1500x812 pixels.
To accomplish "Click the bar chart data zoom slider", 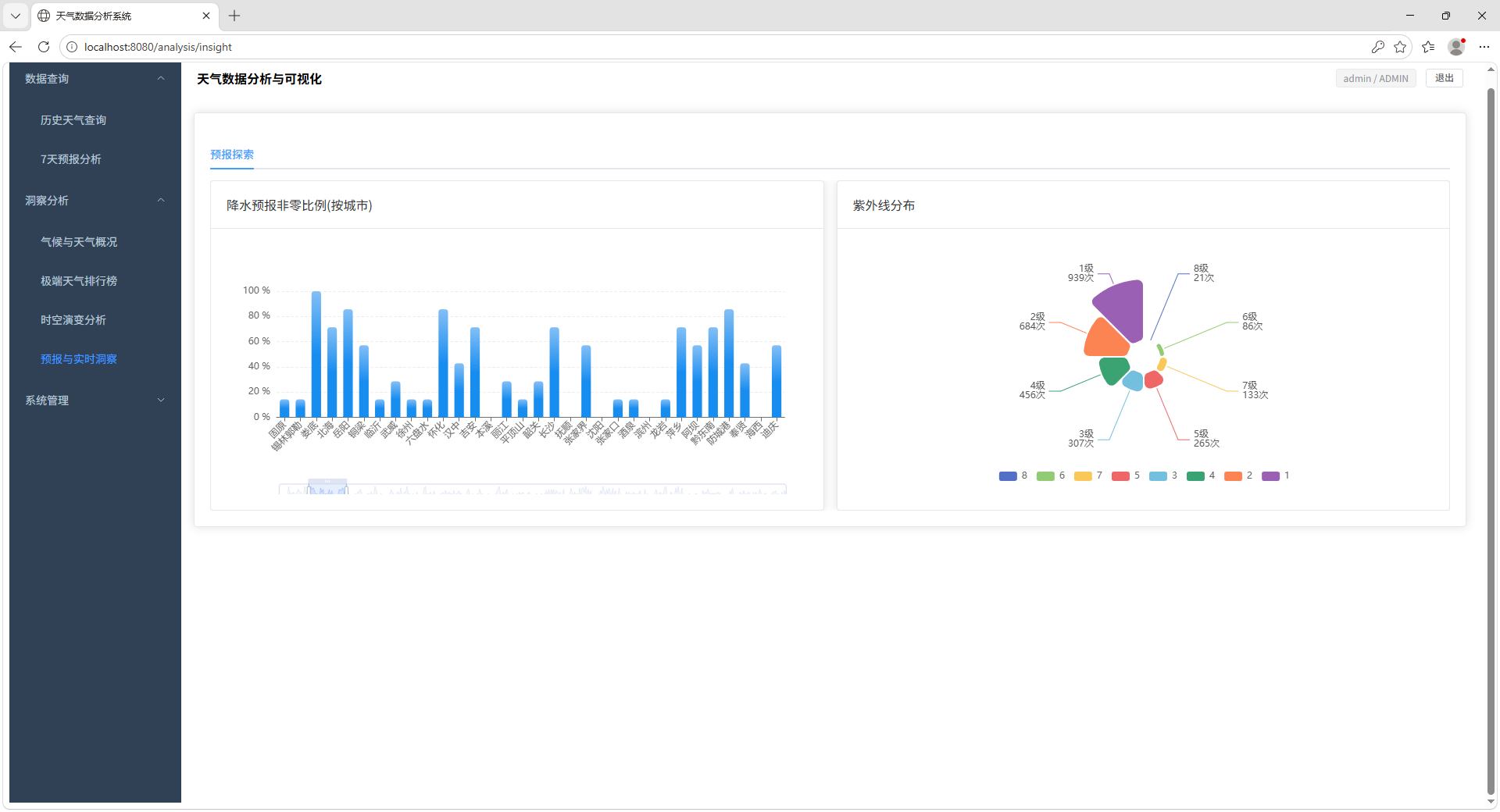I will [327, 488].
